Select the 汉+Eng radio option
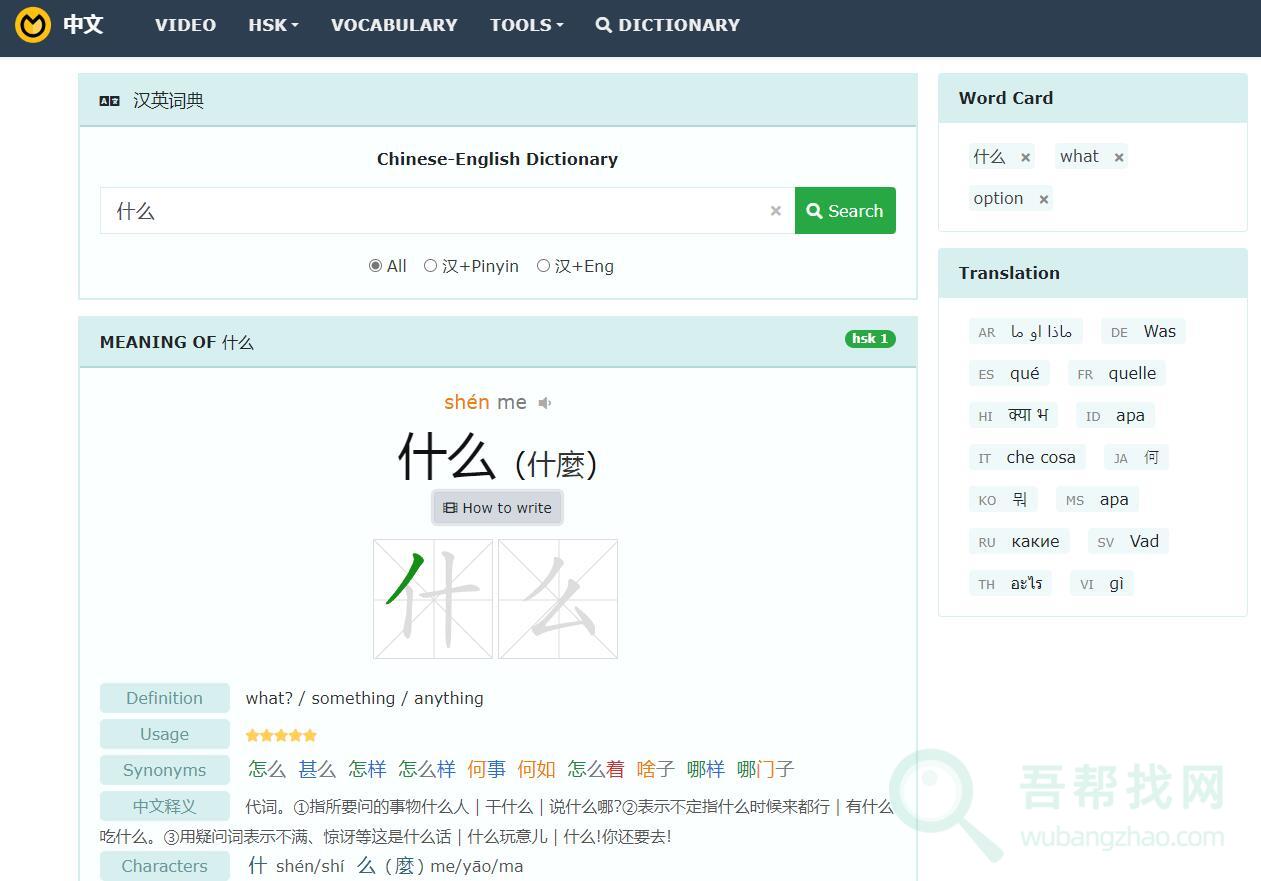Viewport: 1261px width, 881px height. 544,266
